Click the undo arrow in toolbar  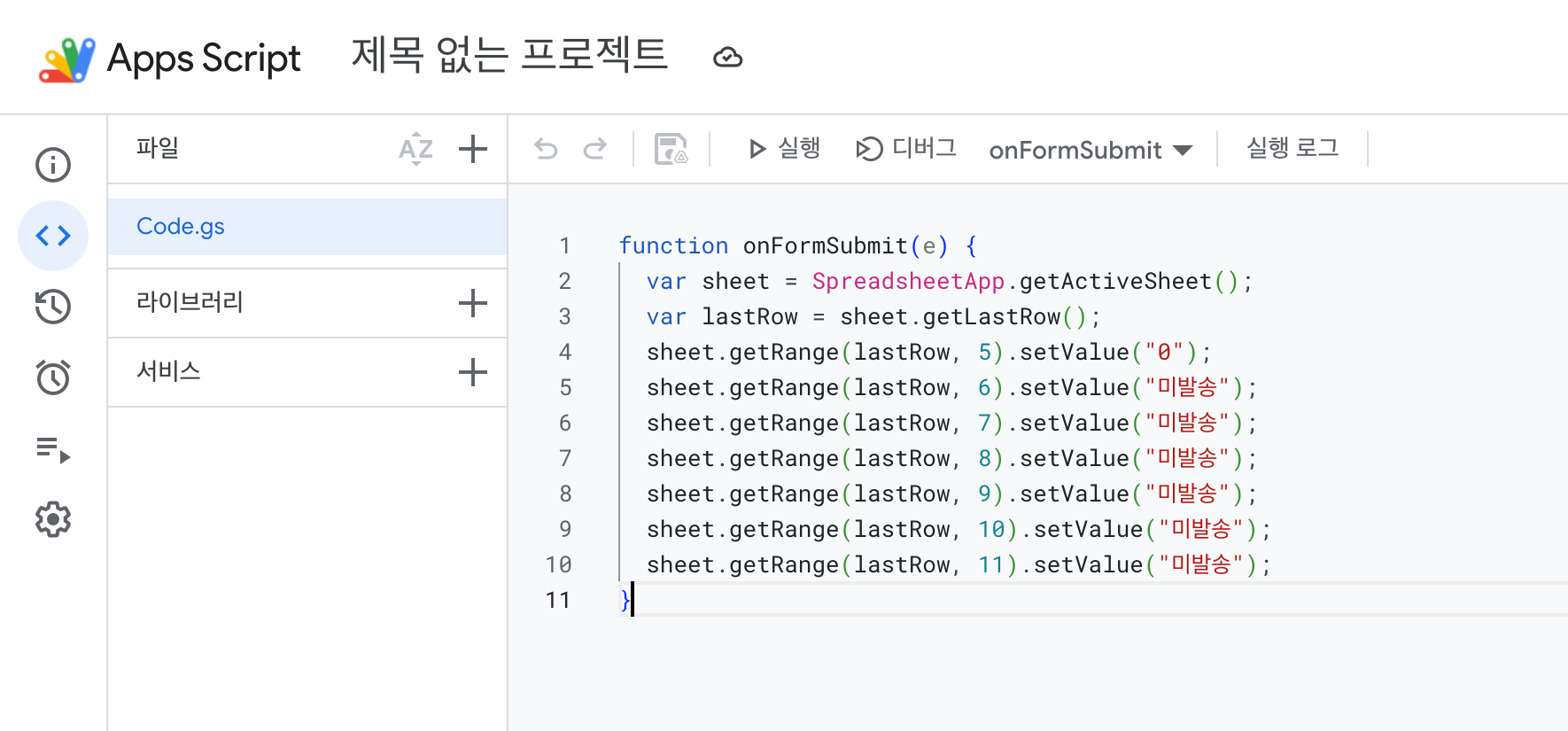(547, 149)
